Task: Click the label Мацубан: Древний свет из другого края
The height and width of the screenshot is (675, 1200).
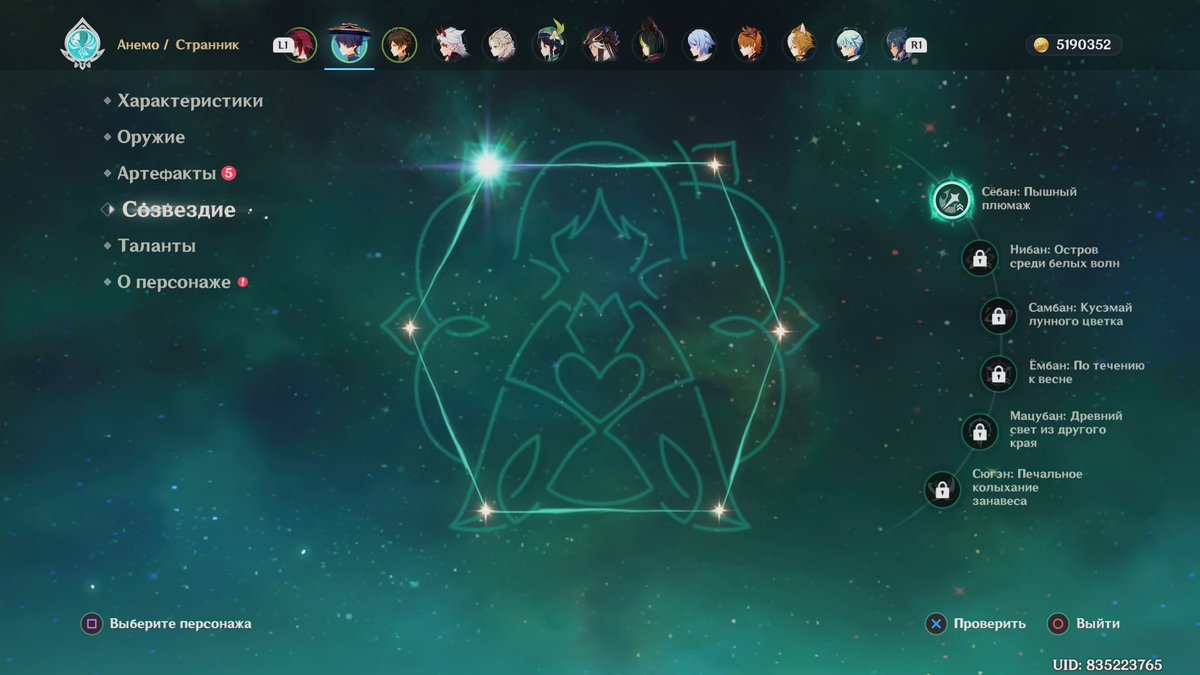Action: [x=1066, y=430]
